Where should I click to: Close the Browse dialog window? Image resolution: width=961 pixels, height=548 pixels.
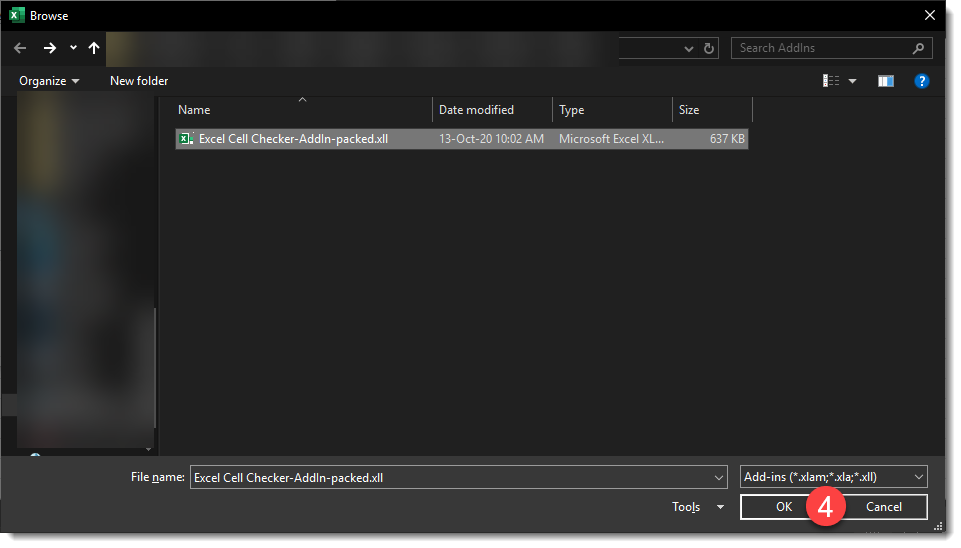click(x=930, y=15)
